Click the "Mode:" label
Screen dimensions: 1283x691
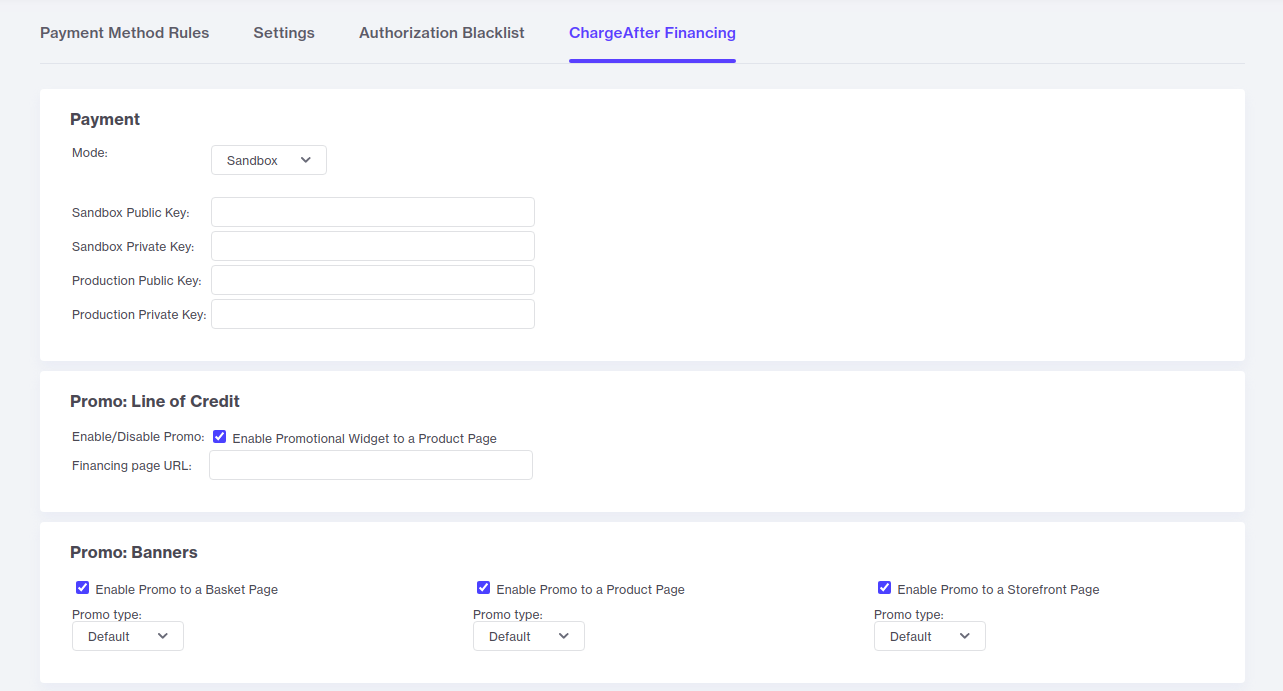(x=90, y=153)
